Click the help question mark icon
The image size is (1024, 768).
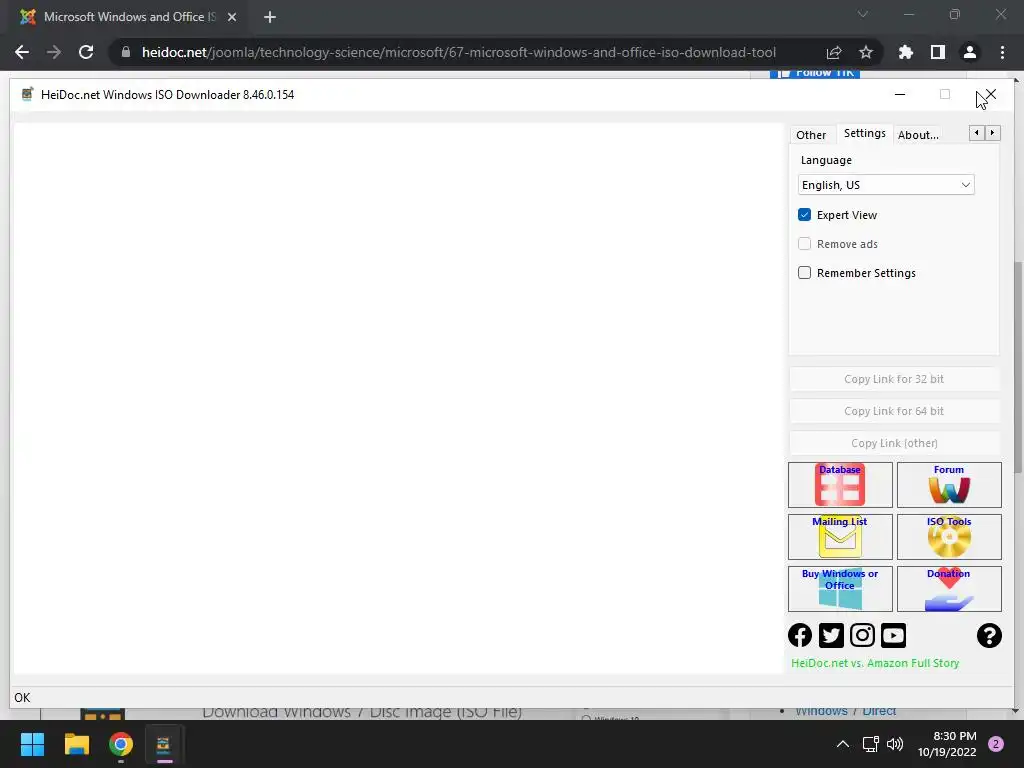(x=989, y=635)
